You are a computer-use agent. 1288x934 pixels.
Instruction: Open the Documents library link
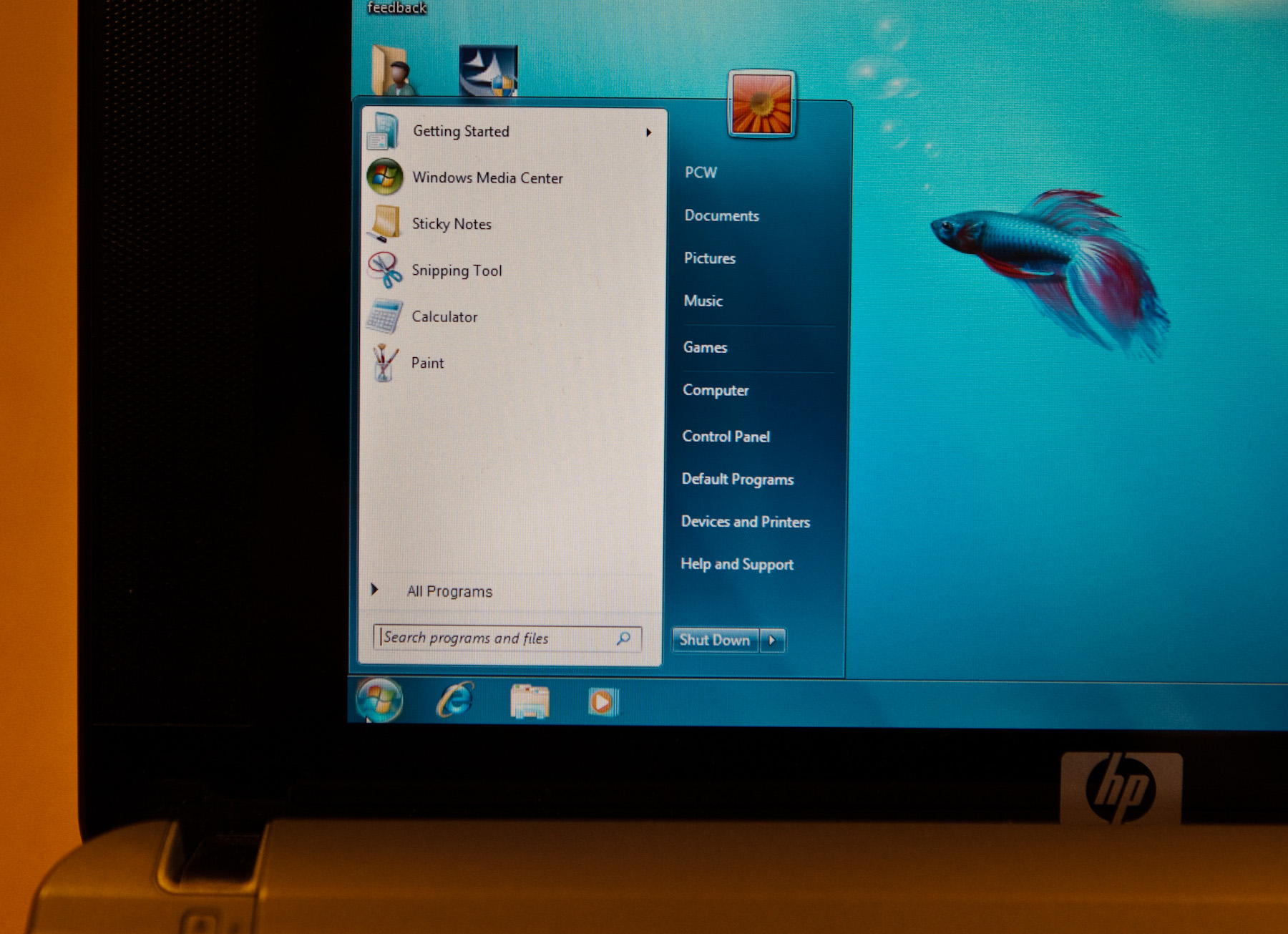721,215
